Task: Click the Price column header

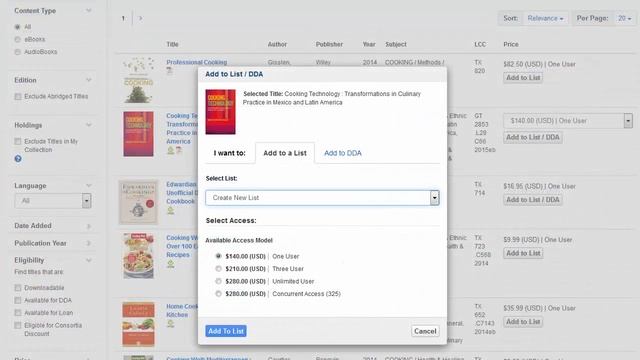Action: 511,44
